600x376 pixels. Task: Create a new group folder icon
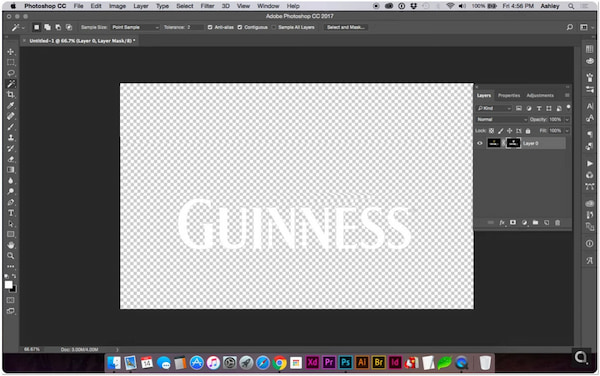535,223
